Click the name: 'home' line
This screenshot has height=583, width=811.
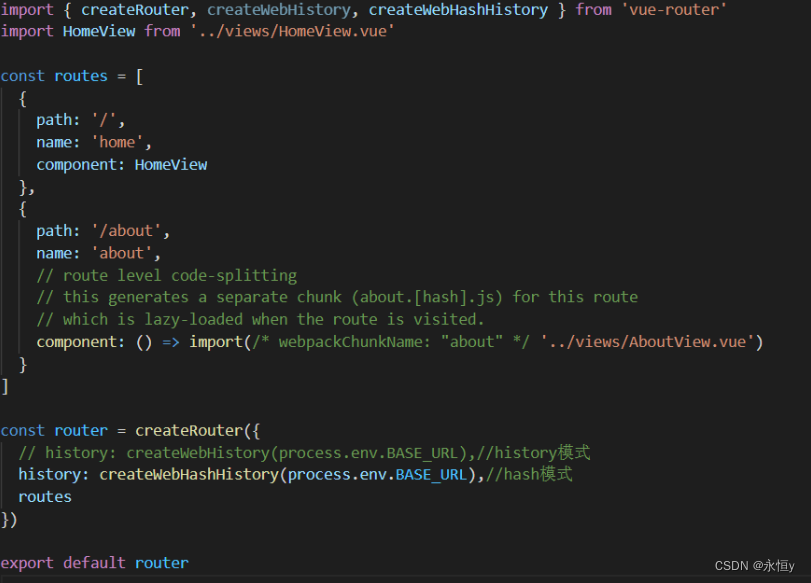click(94, 142)
